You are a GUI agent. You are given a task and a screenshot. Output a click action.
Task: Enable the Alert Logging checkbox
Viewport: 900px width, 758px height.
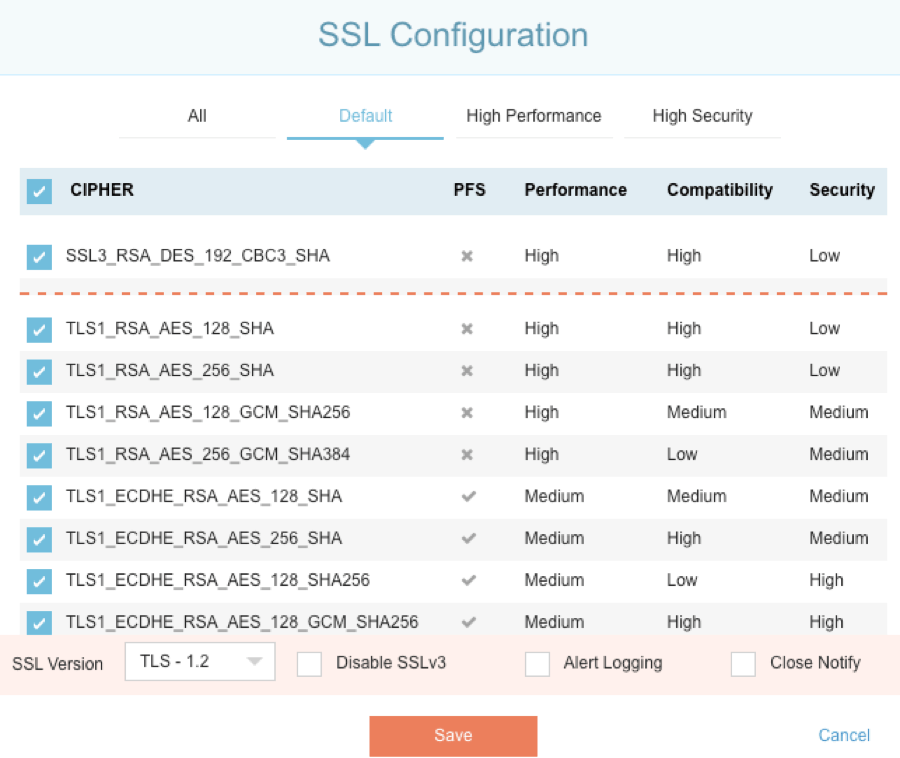538,664
